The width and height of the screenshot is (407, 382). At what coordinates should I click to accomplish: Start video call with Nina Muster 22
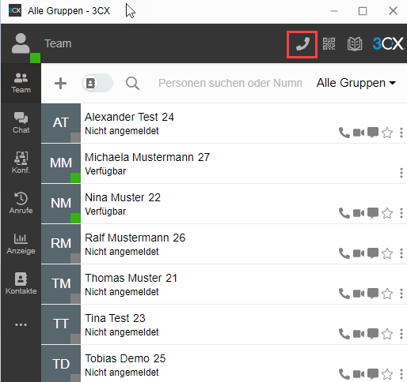point(359,213)
